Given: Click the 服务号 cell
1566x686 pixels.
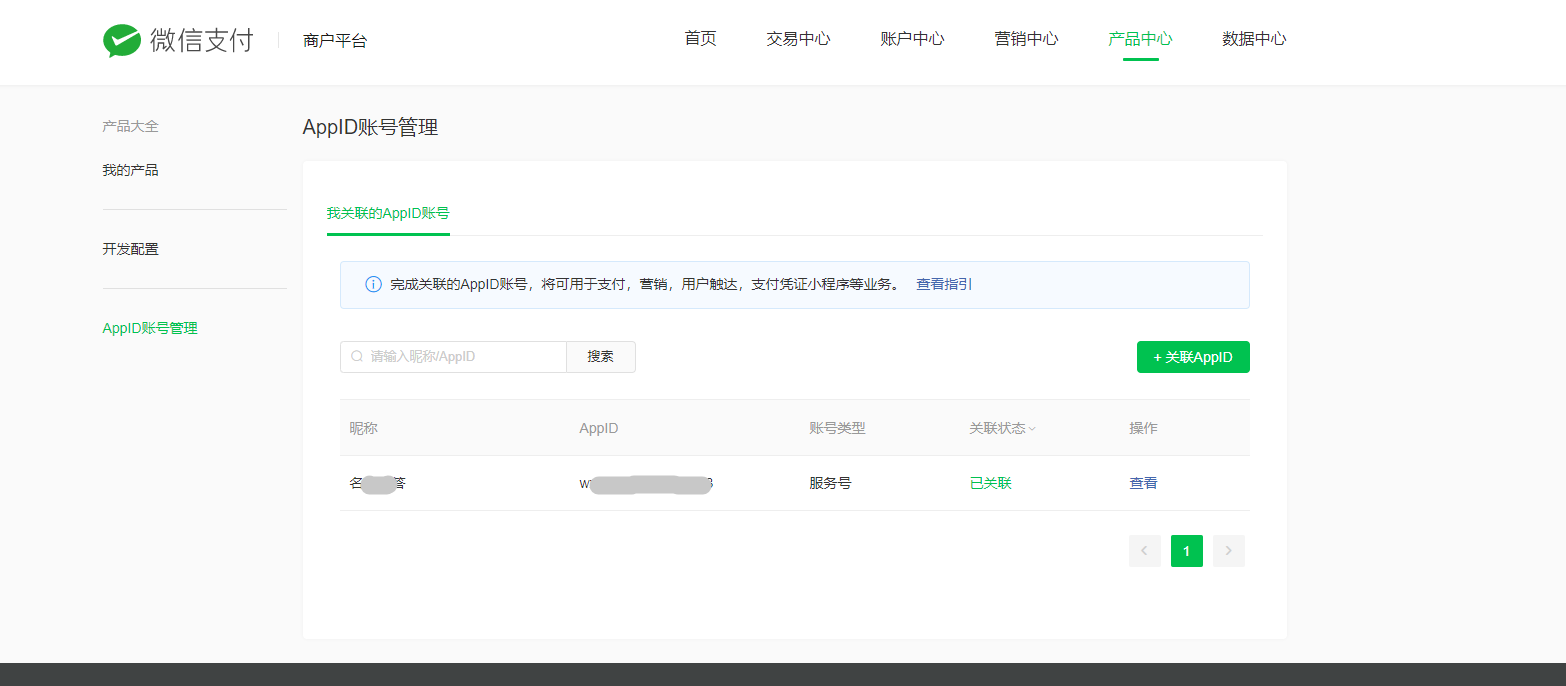Looking at the screenshot, I should pyautogui.click(x=830, y=483).
